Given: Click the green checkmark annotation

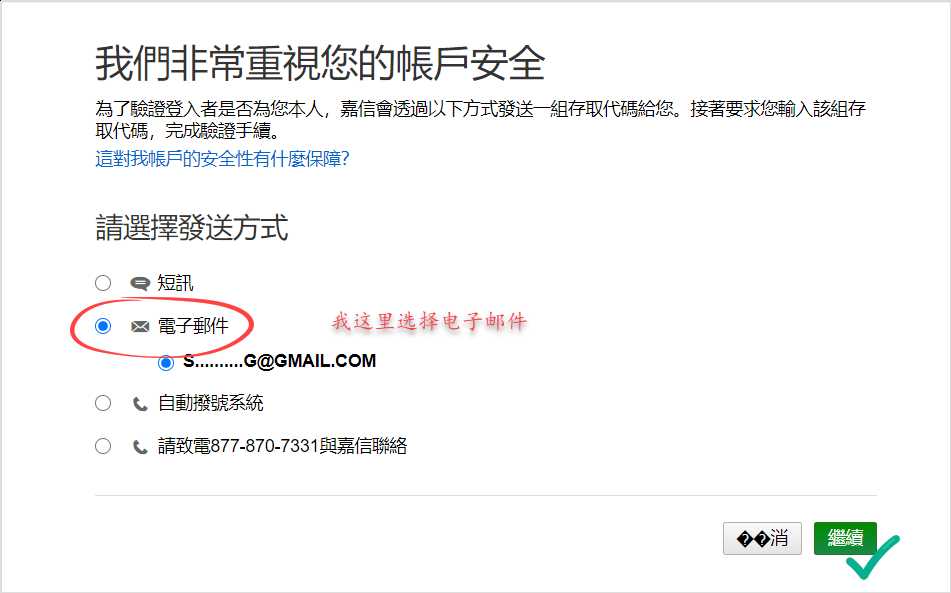Looking at the screenshot, I should [x=873, y=557].
